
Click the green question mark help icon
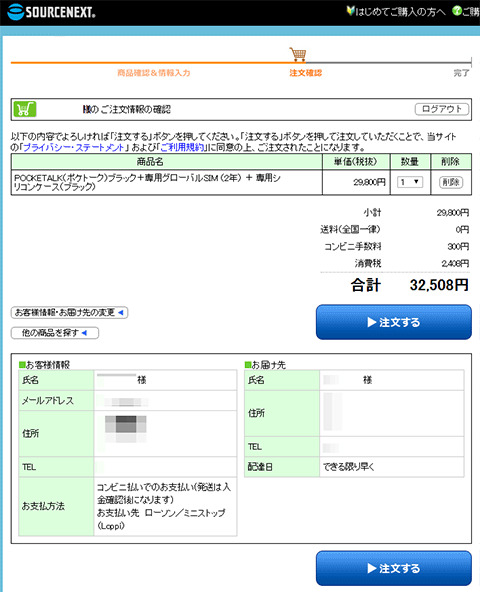(457, 11)
